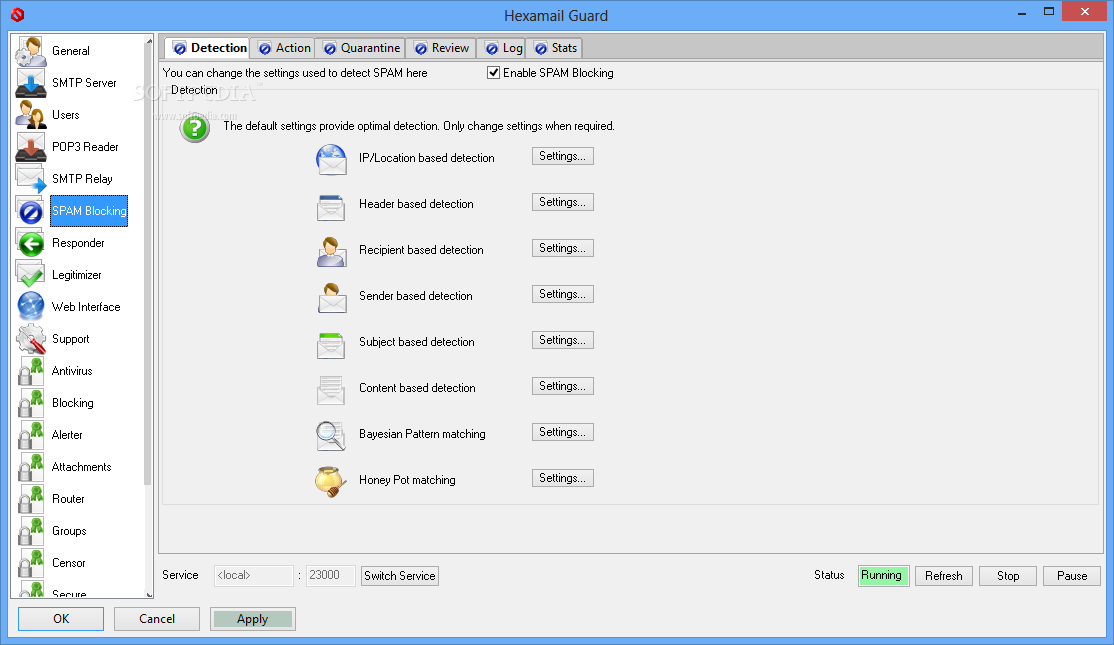Click the Subject based detection icon
The image size is (1114, 645).
click(331, 345)
